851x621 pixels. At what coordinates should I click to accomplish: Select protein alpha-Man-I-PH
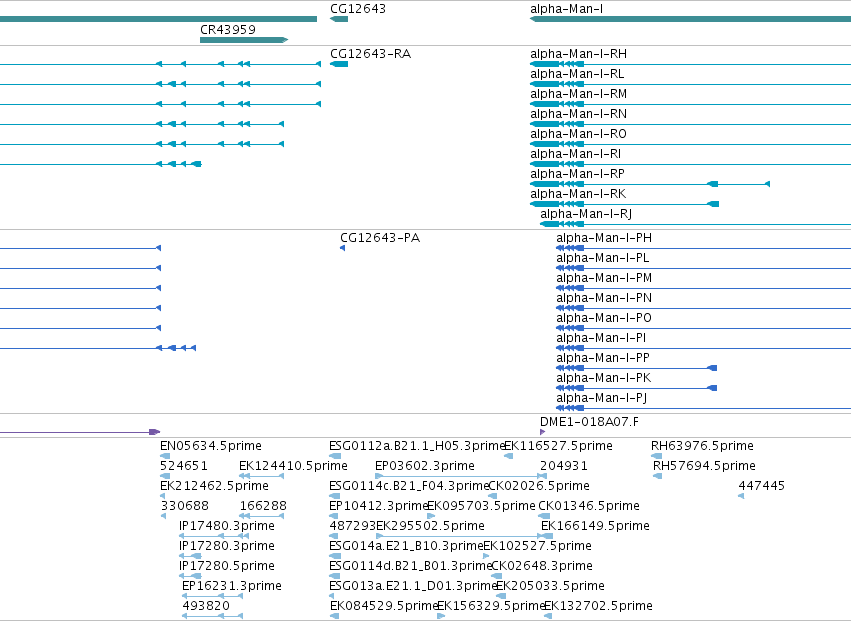[x=604, y=238]
